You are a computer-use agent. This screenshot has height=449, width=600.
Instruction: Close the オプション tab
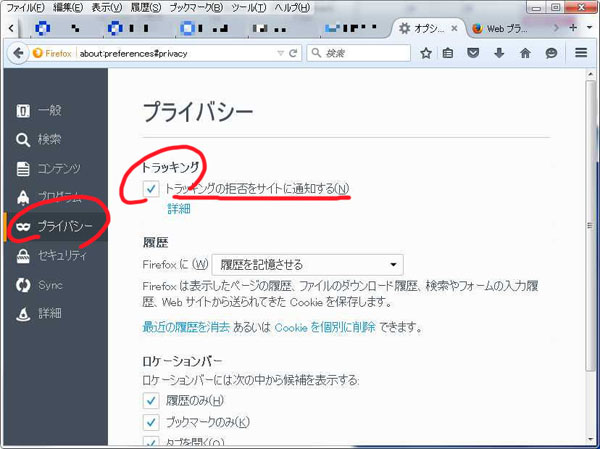(x=454, y=28)
